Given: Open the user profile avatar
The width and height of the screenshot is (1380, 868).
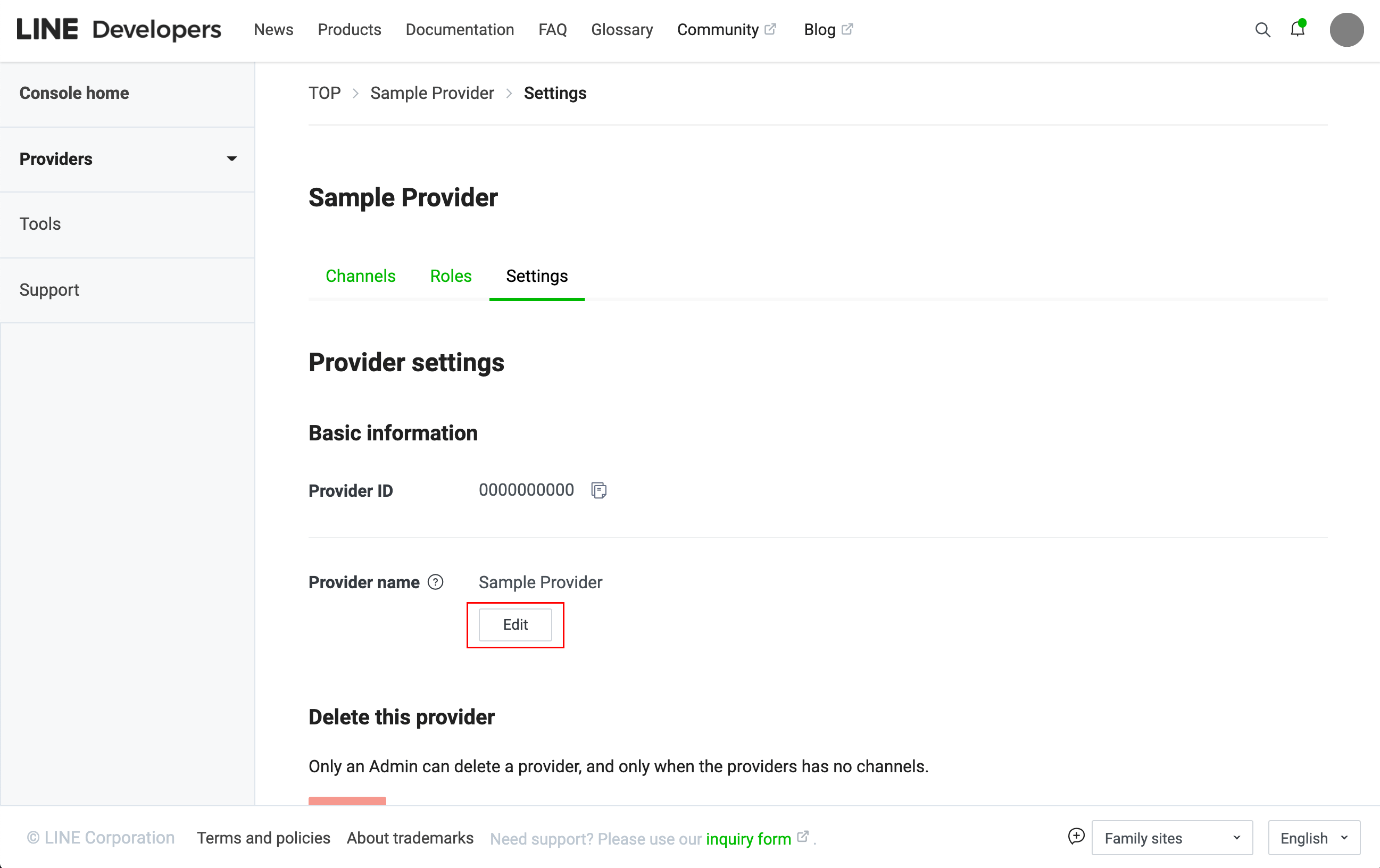Looking at the screenshot, I should 1346,30.
